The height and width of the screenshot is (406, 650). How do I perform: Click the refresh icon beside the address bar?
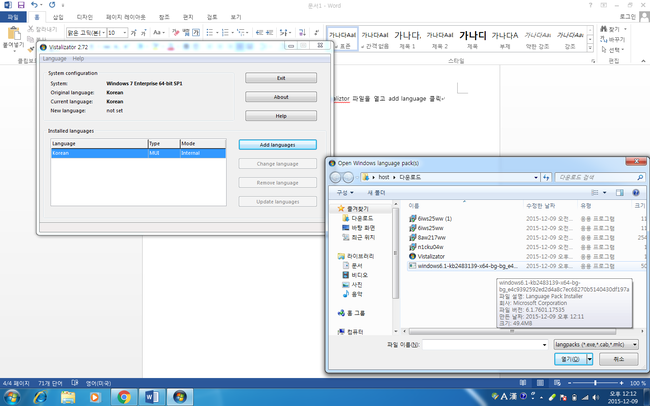pos(546,177)
